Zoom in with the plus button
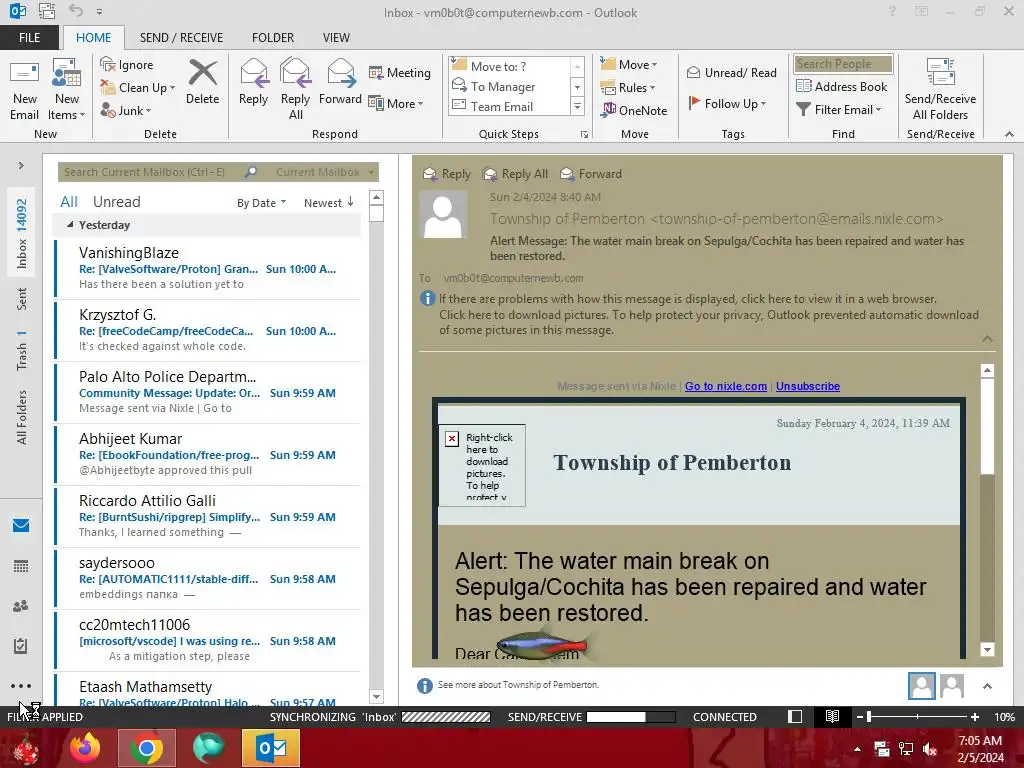 click(x=975, y=716)
